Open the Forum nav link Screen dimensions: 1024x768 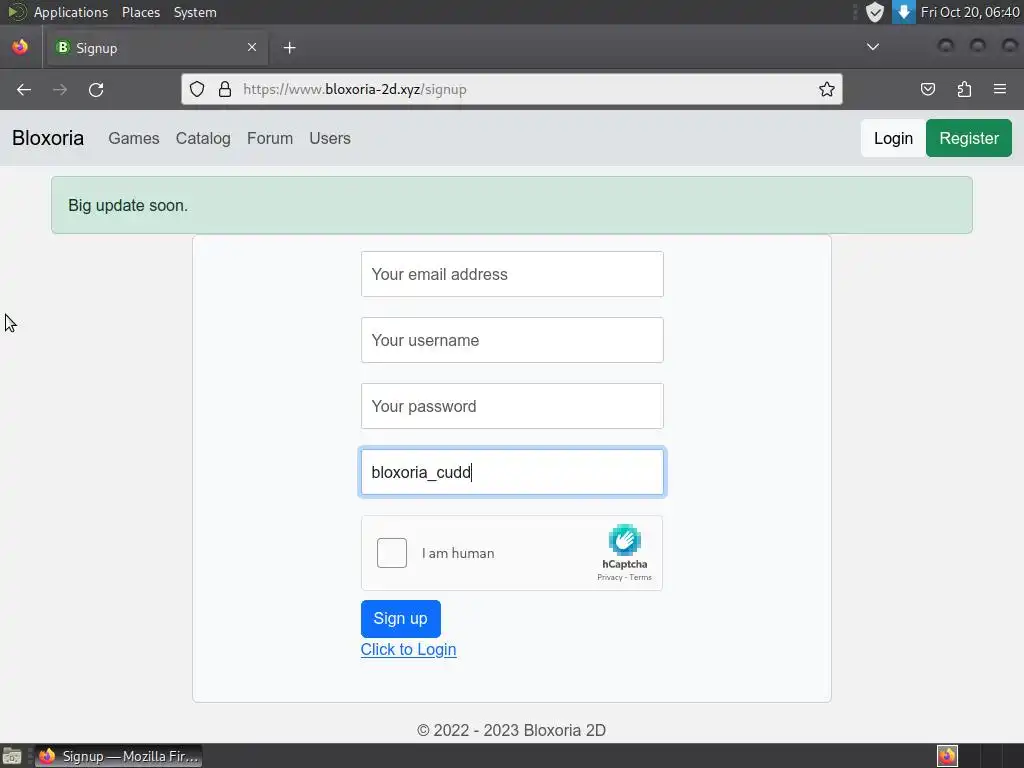click(x=270, y=138)
